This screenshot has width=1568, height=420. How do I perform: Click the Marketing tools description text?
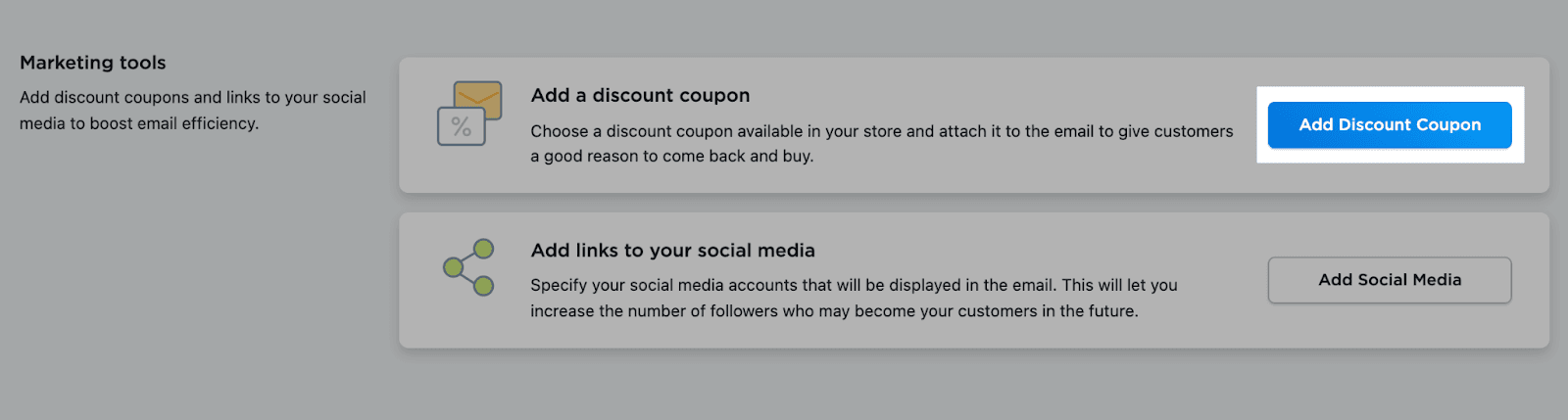coord(193,110)
